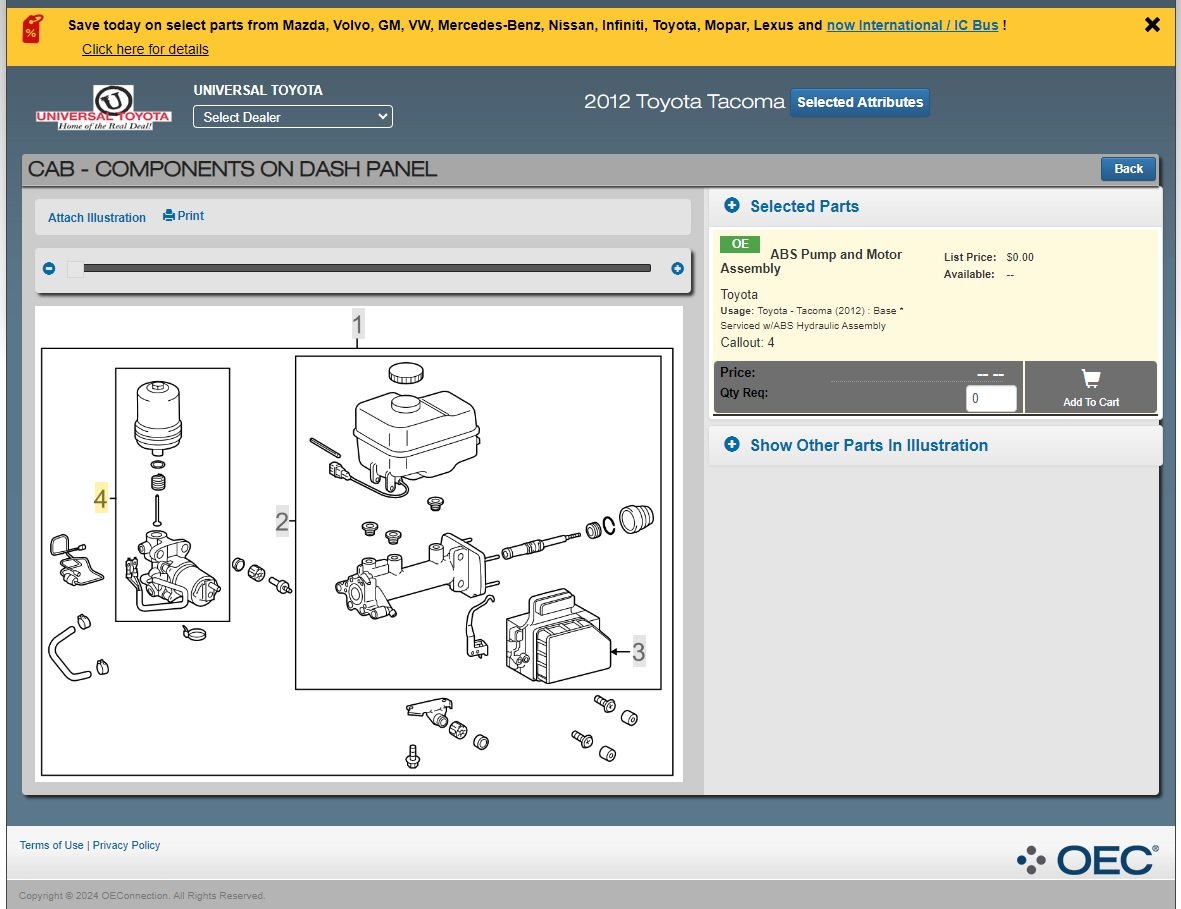
Task: Open Terms of Use link
Action: [x=51, y=845]
